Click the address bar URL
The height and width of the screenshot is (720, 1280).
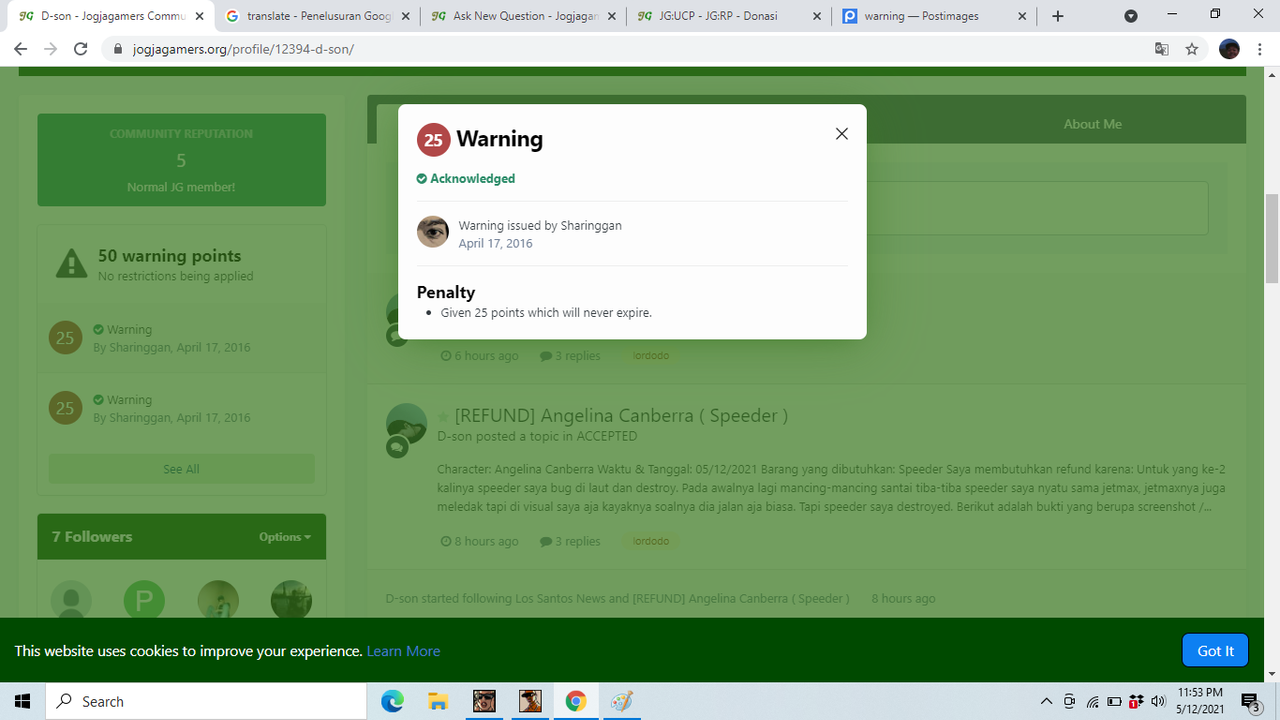pos(243,49)
